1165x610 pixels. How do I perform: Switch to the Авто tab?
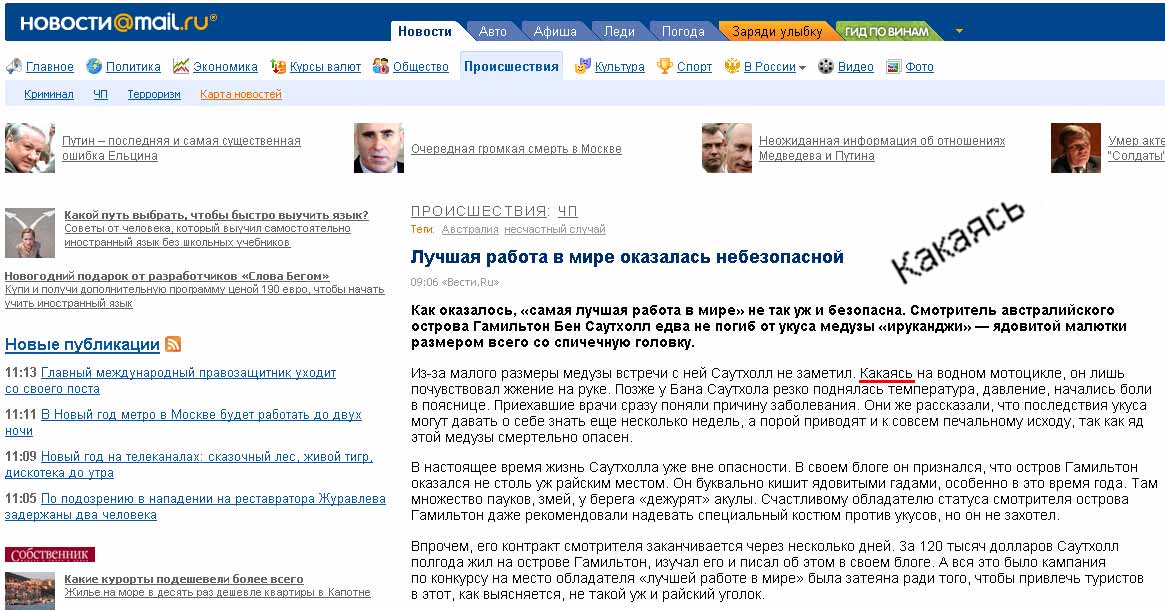pos(492,31)
